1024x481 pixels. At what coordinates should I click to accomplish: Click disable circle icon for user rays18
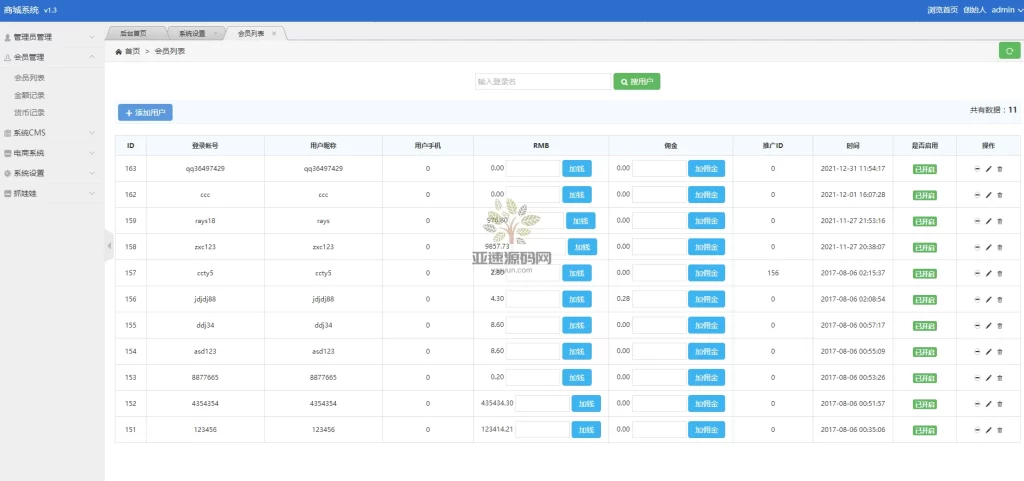(977, 221)
